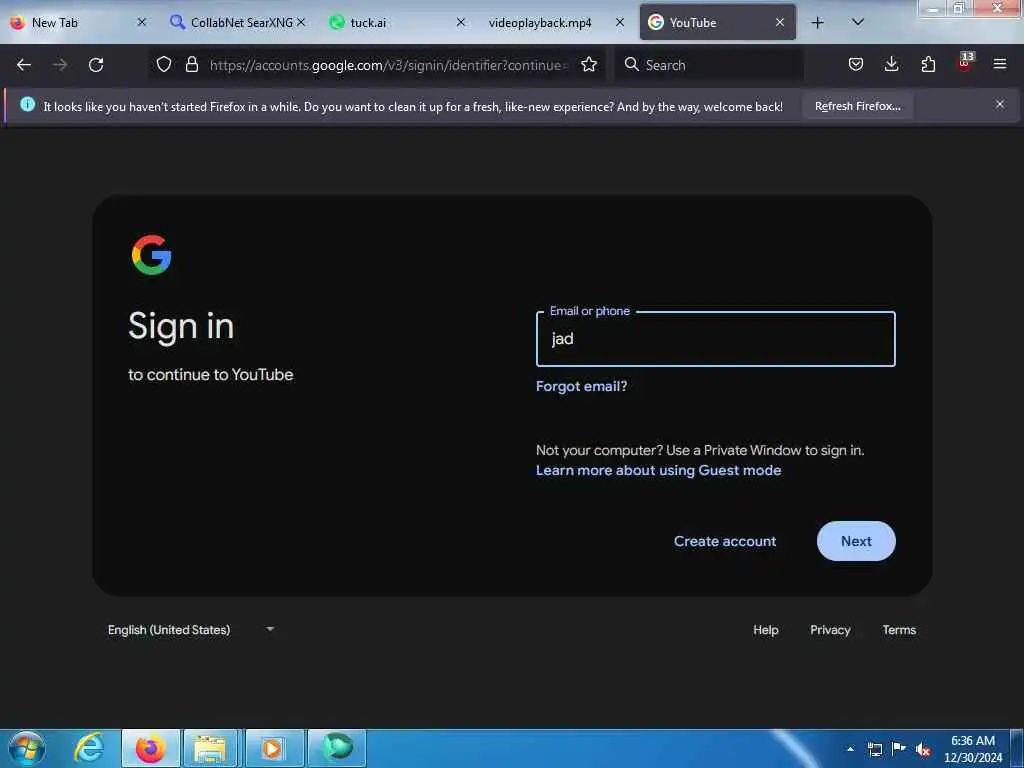Click the network tray icon
1024x768 pixels.
coord(874,749)
